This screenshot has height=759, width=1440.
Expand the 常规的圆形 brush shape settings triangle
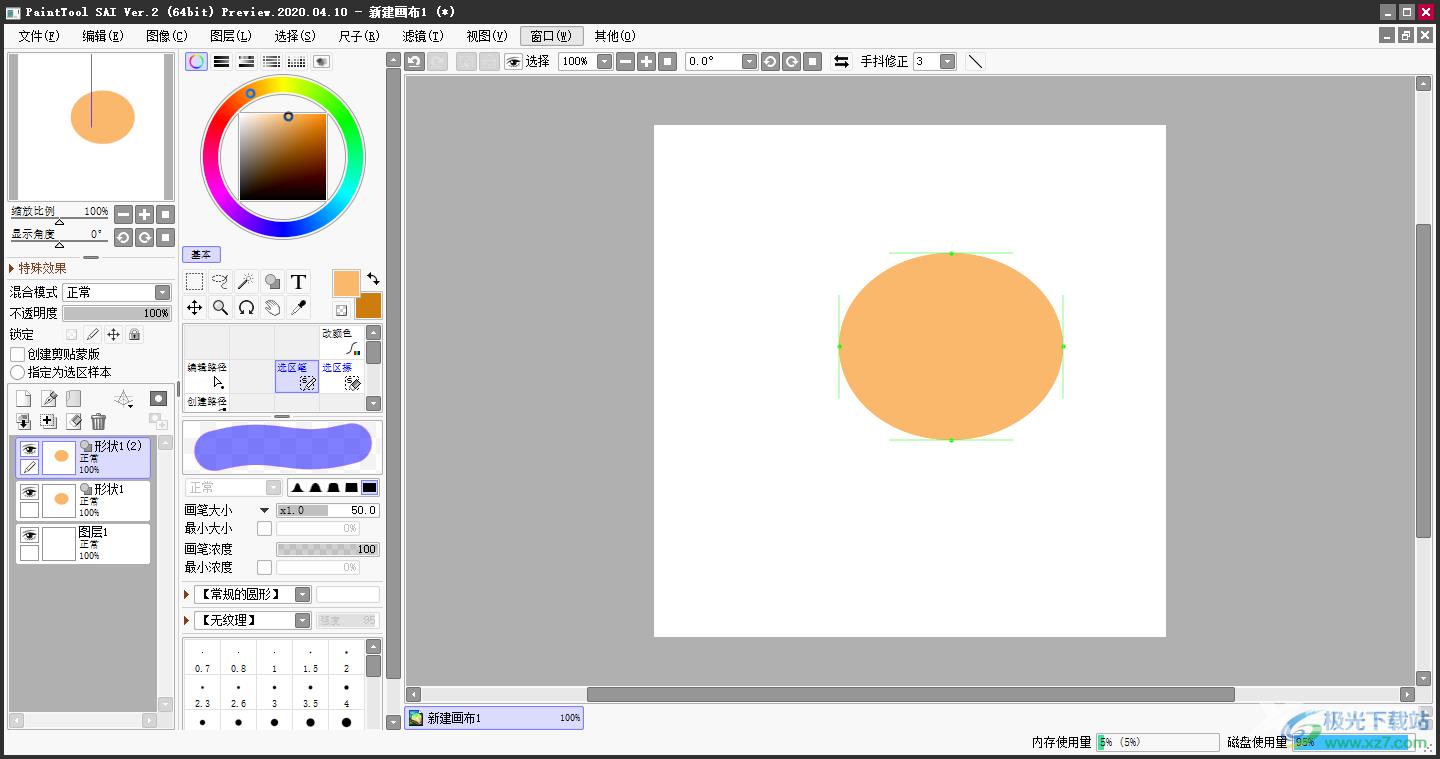click(187, 594)
